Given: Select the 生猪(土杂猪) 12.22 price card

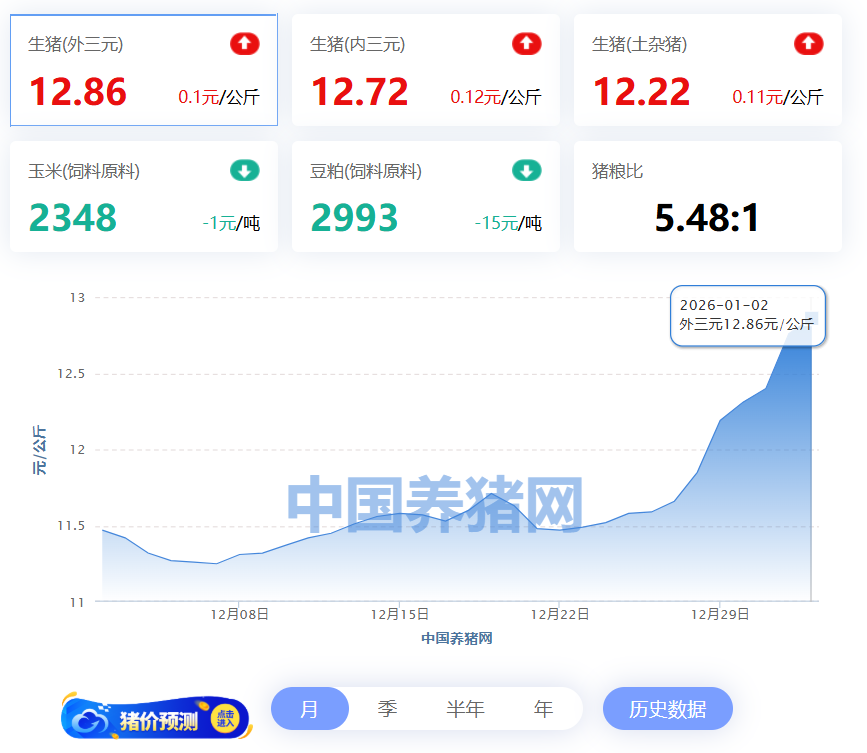Looking at the screenshot, I should (x=708, y=70).
